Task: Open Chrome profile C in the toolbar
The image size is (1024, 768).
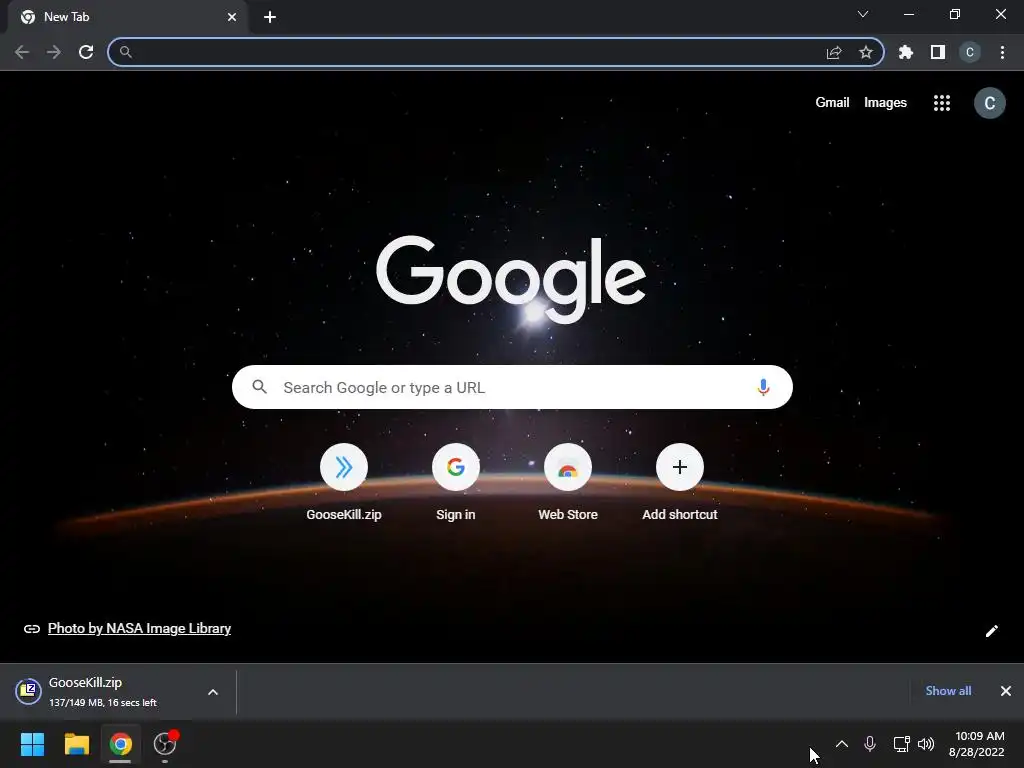Action: pyautogui.click(x=970, y=52)
